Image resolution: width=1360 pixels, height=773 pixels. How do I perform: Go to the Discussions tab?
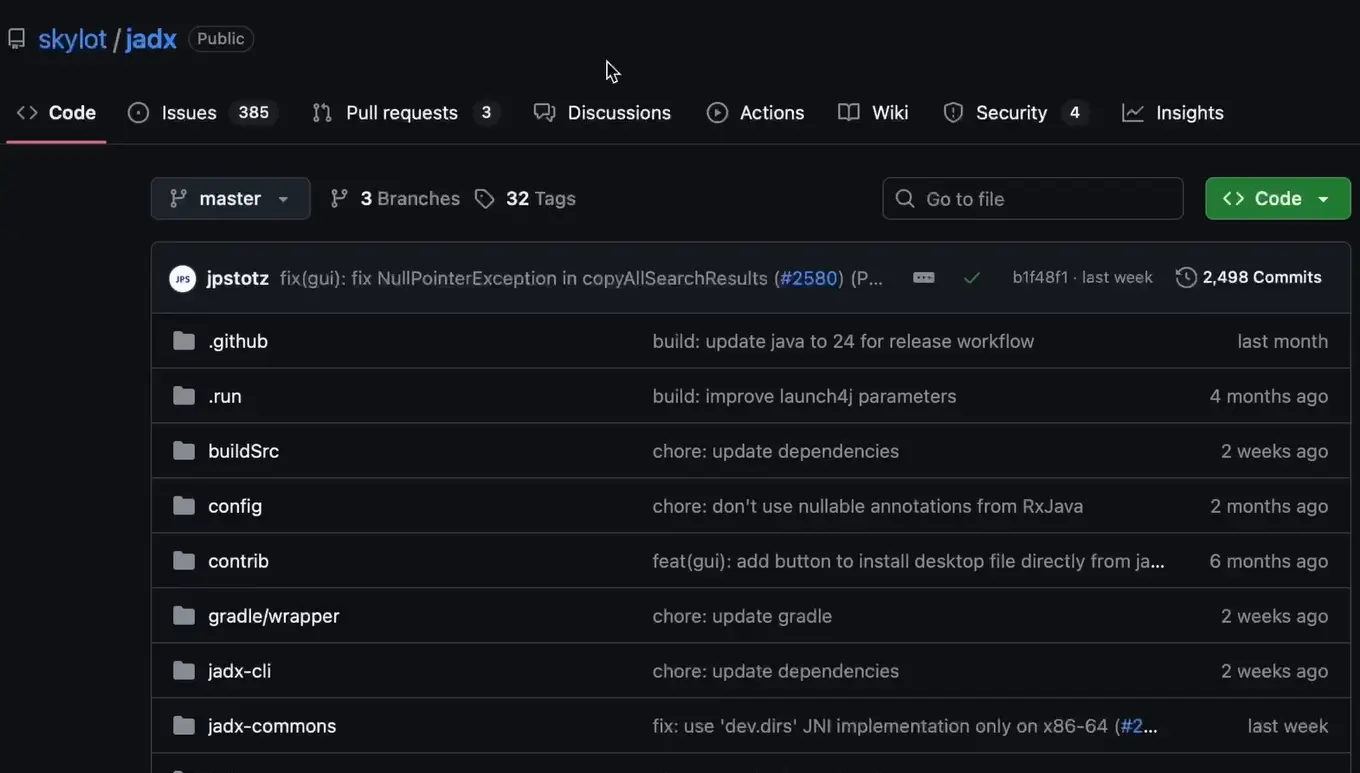[602, 113]
